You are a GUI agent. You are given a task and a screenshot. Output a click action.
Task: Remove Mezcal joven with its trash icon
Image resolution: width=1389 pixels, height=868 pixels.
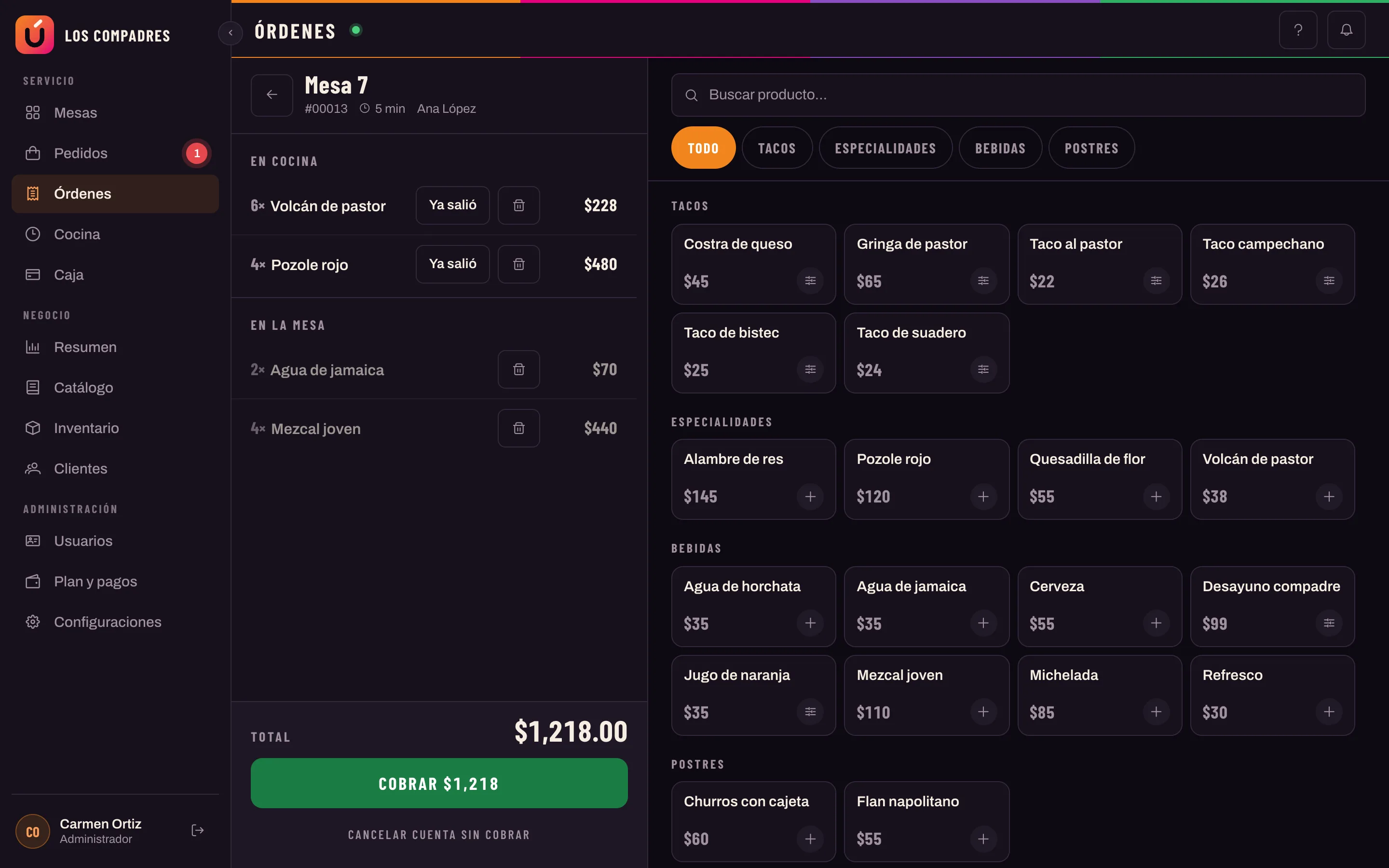518,428
